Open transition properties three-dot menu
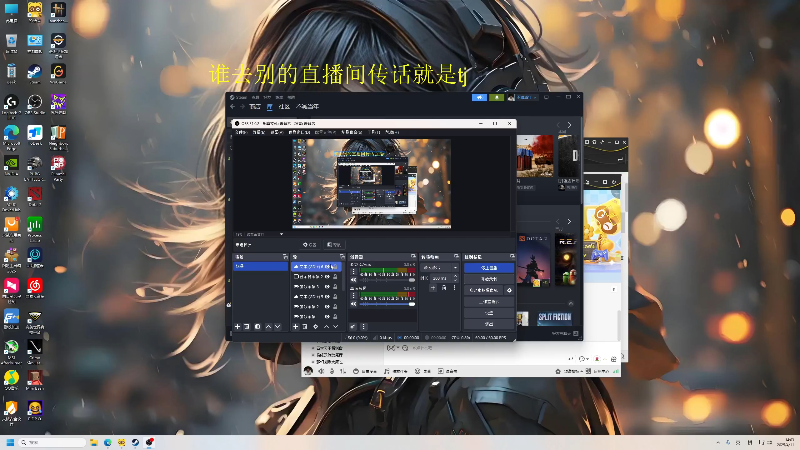The image size is (800, 450). [455, 288]
